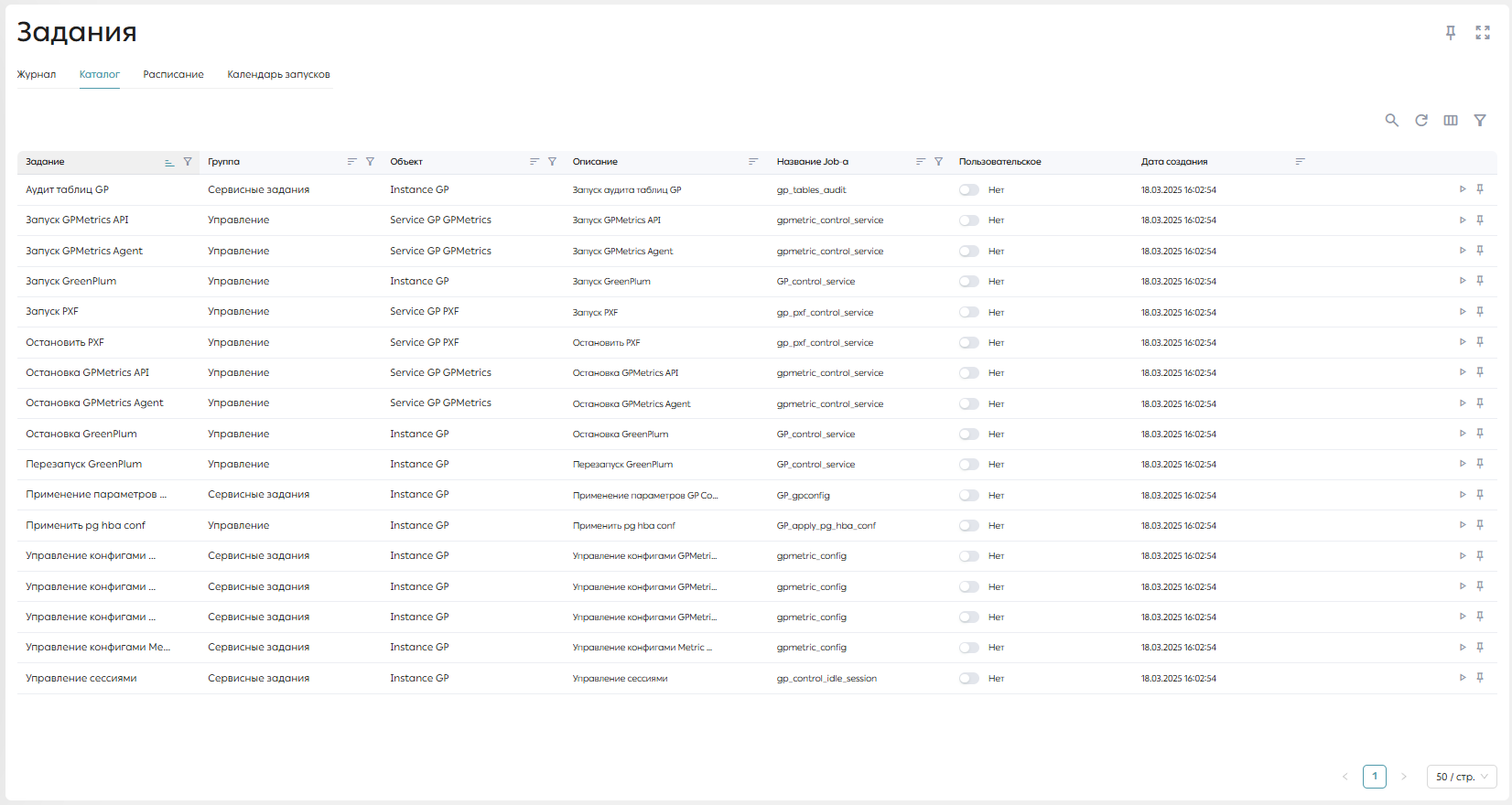
Task: Refresh the task list with reload icon
Action: pos(1421,120)
